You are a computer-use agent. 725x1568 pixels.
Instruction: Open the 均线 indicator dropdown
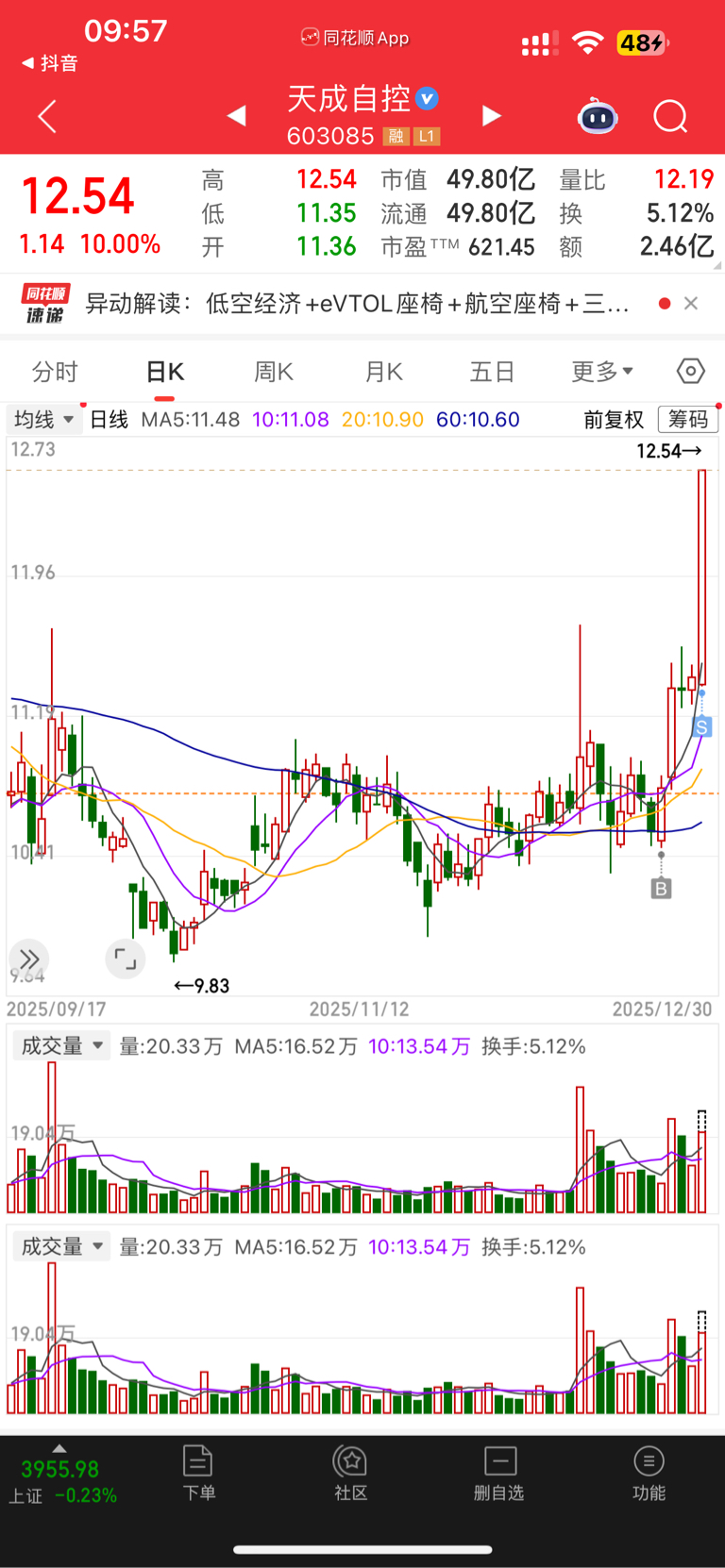[43, 419]
